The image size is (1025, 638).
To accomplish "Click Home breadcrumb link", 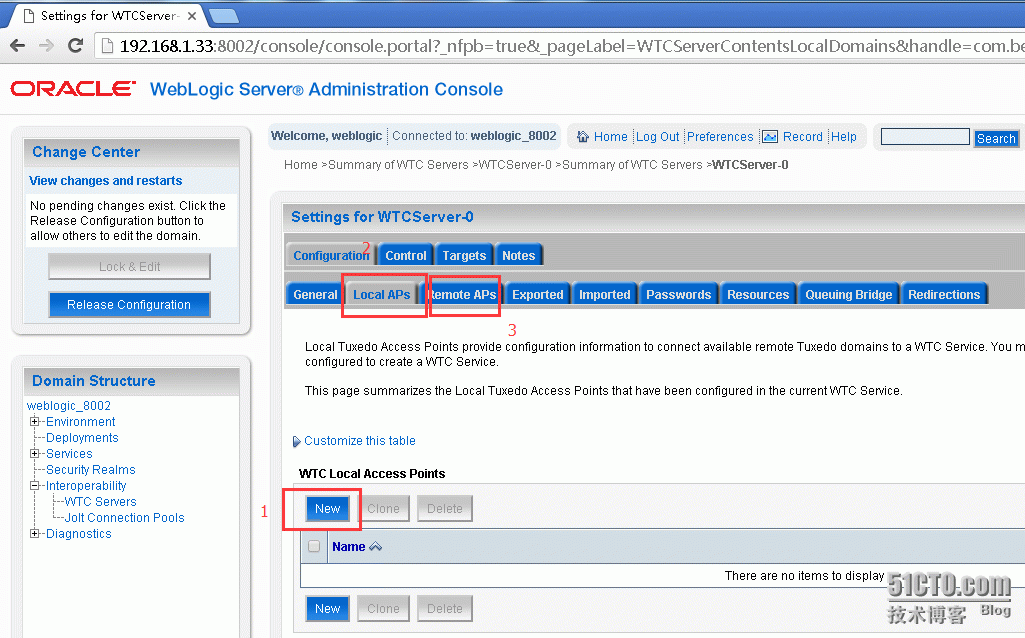I will pyautogui.click(x=301, y=165).
